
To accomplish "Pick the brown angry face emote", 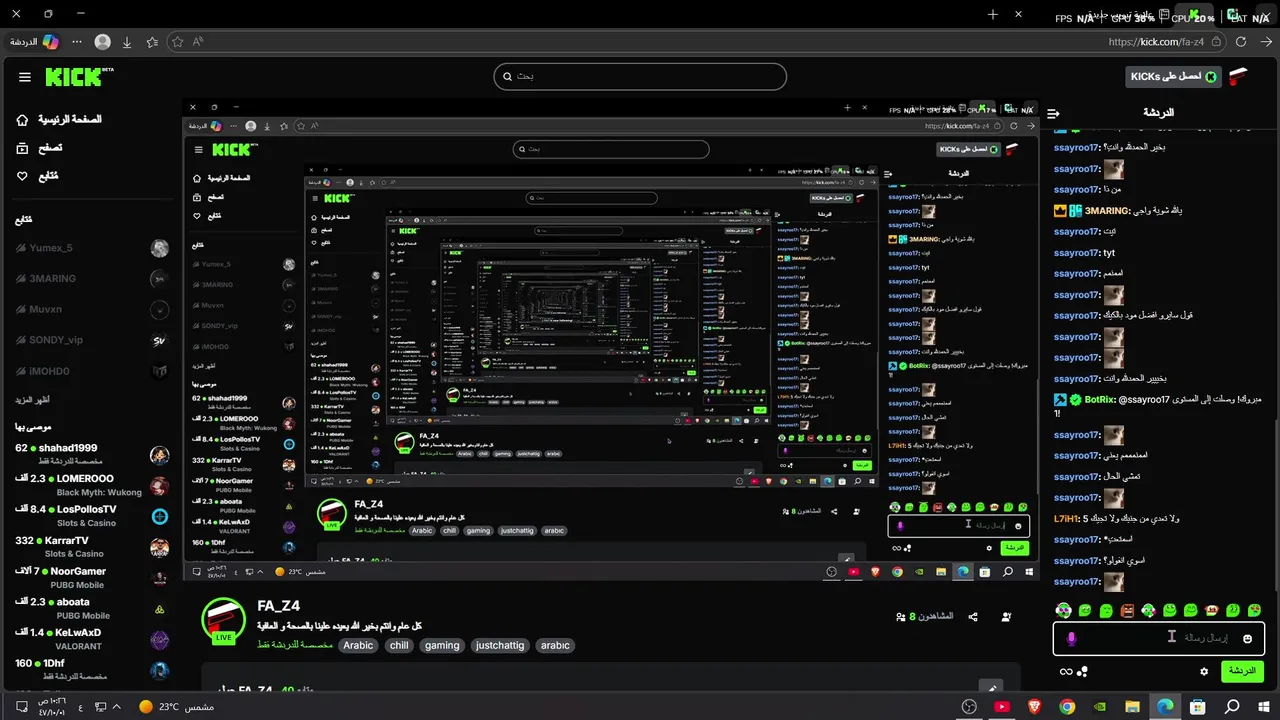I will (1128, 610).
